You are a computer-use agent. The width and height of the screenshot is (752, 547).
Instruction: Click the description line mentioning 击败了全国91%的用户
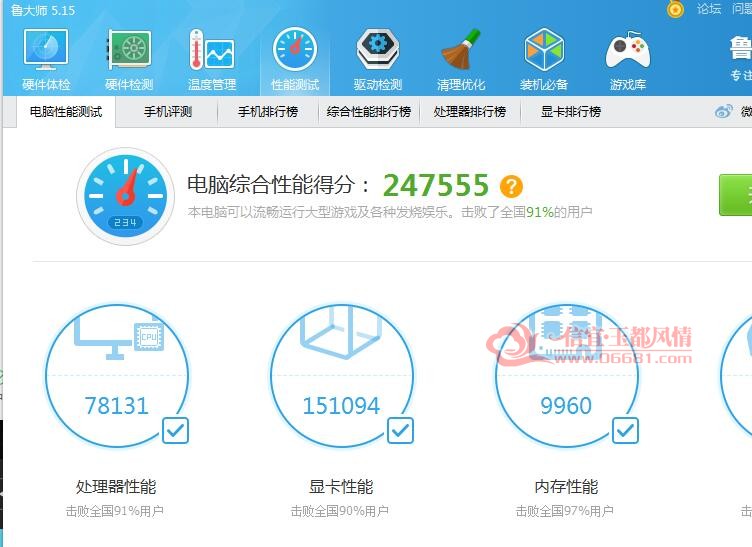390,212
